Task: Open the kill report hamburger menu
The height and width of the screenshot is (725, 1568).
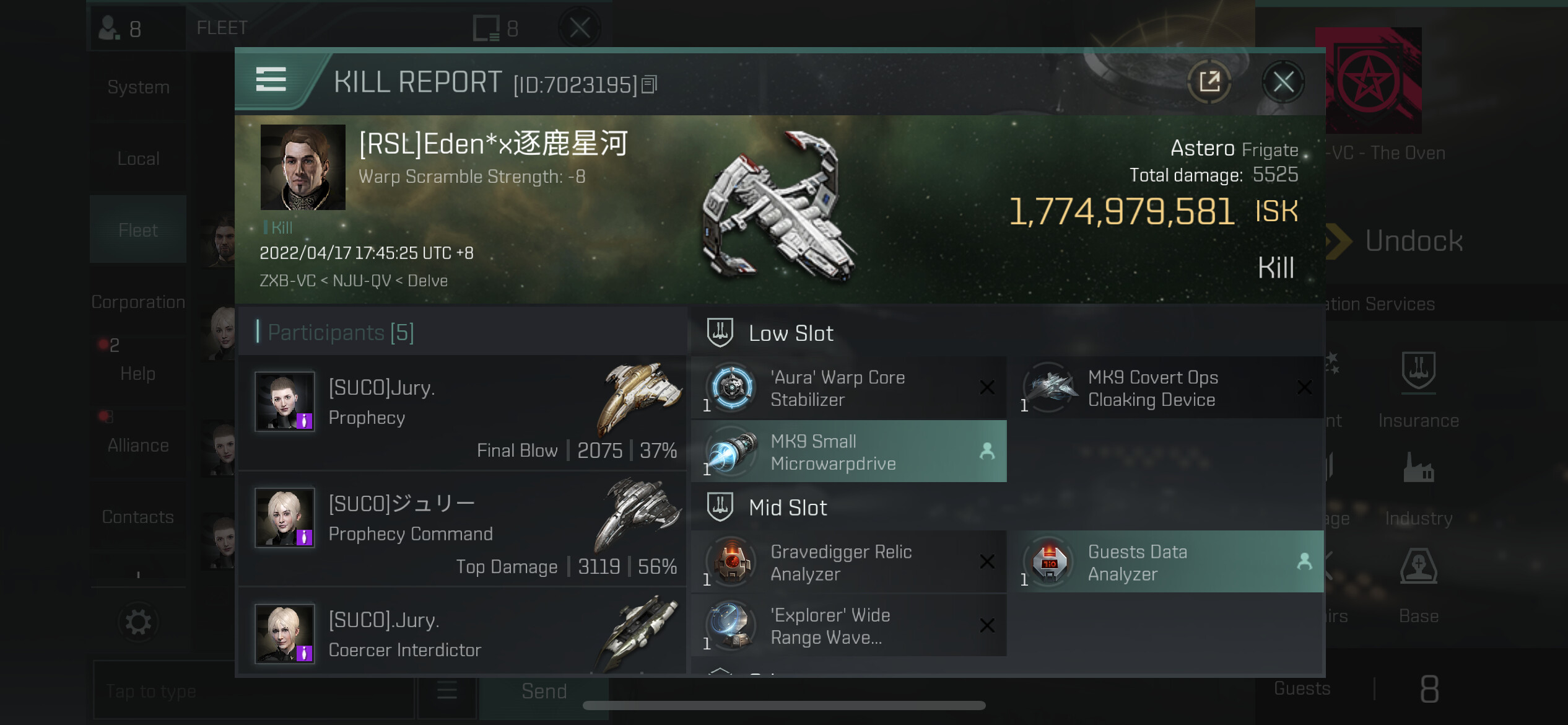Action: (x=271, y=80)
